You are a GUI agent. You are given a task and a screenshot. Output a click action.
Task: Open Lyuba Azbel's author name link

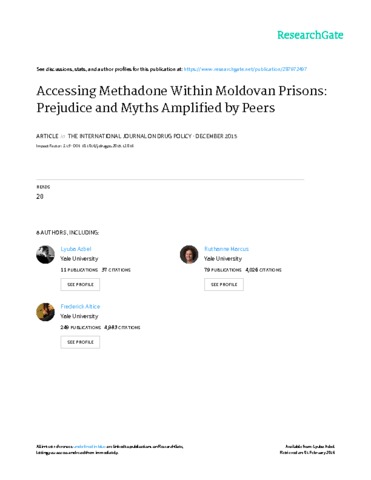pos(76,249)
